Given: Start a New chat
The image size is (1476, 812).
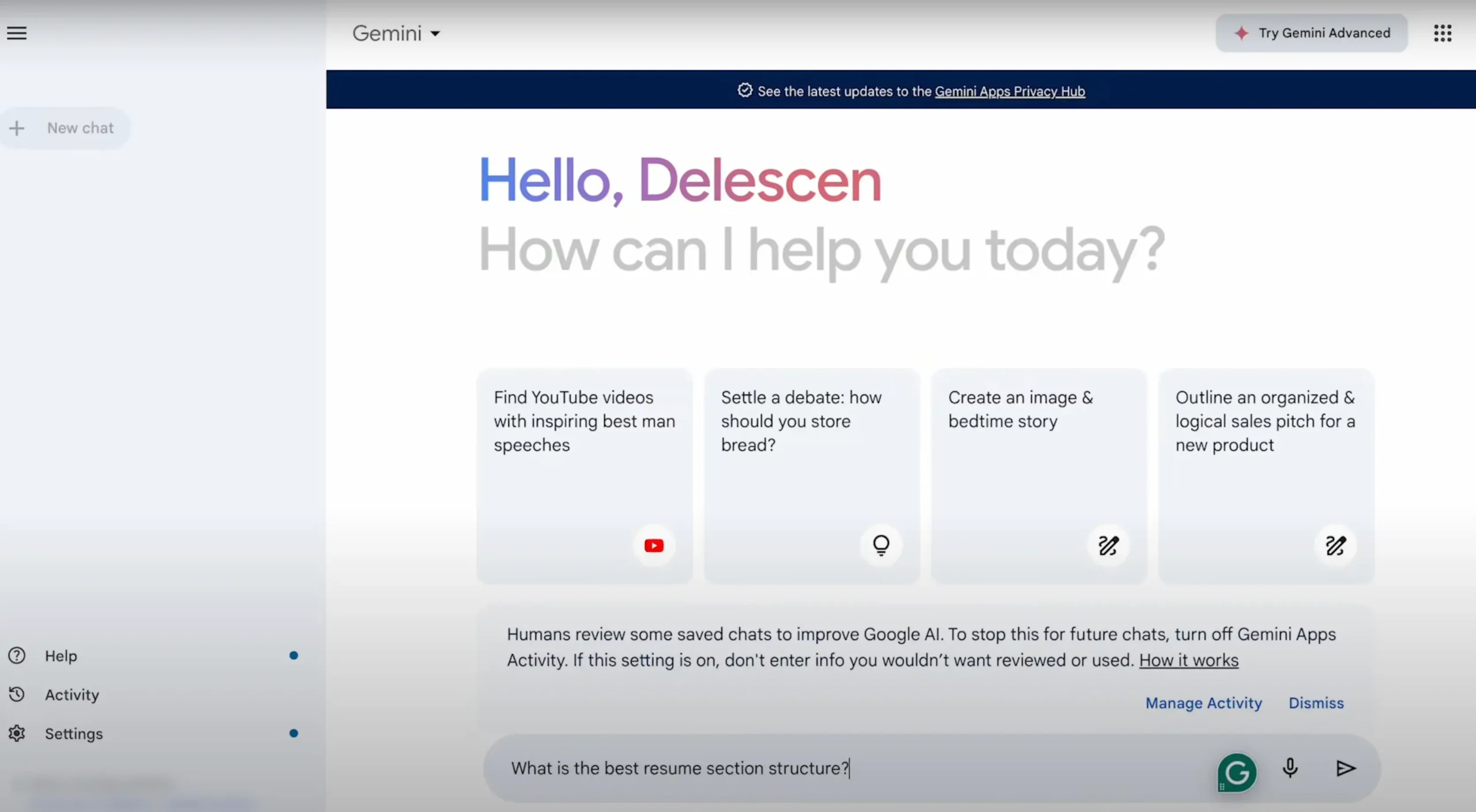Looking at the screenshot, I should 65,128.
